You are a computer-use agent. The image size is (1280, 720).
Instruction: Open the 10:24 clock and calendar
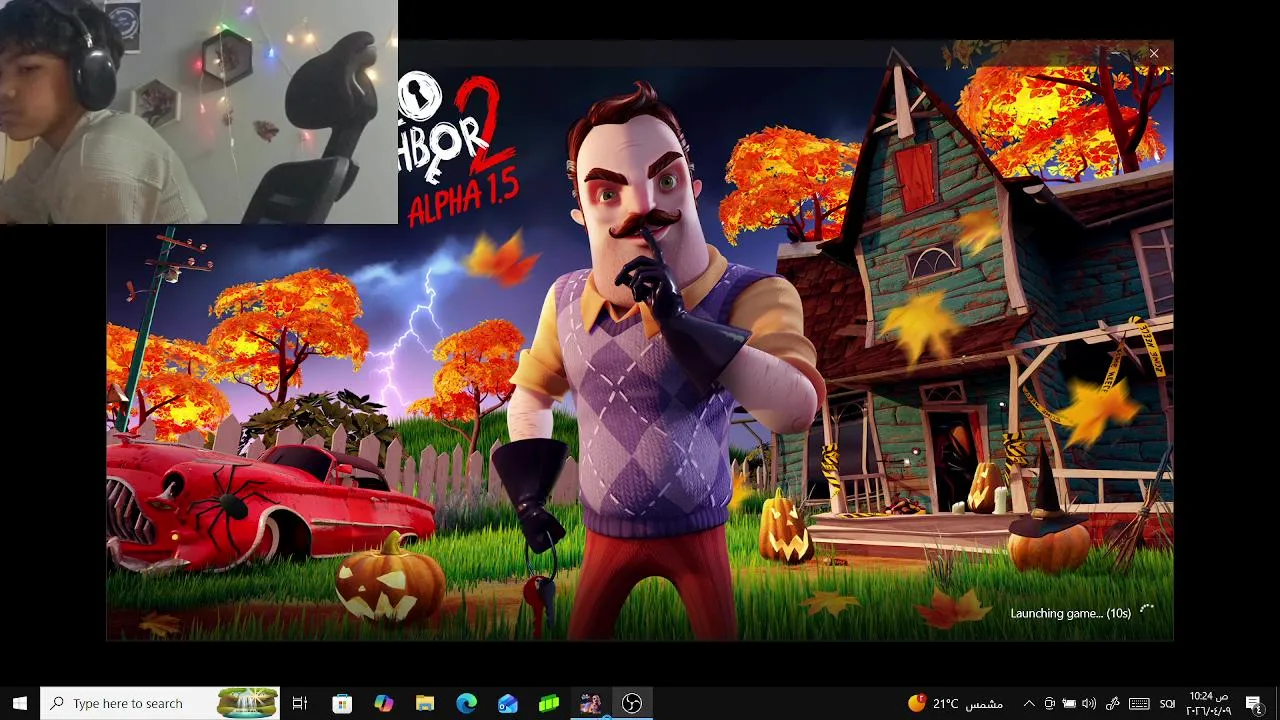coord(1208,703)
